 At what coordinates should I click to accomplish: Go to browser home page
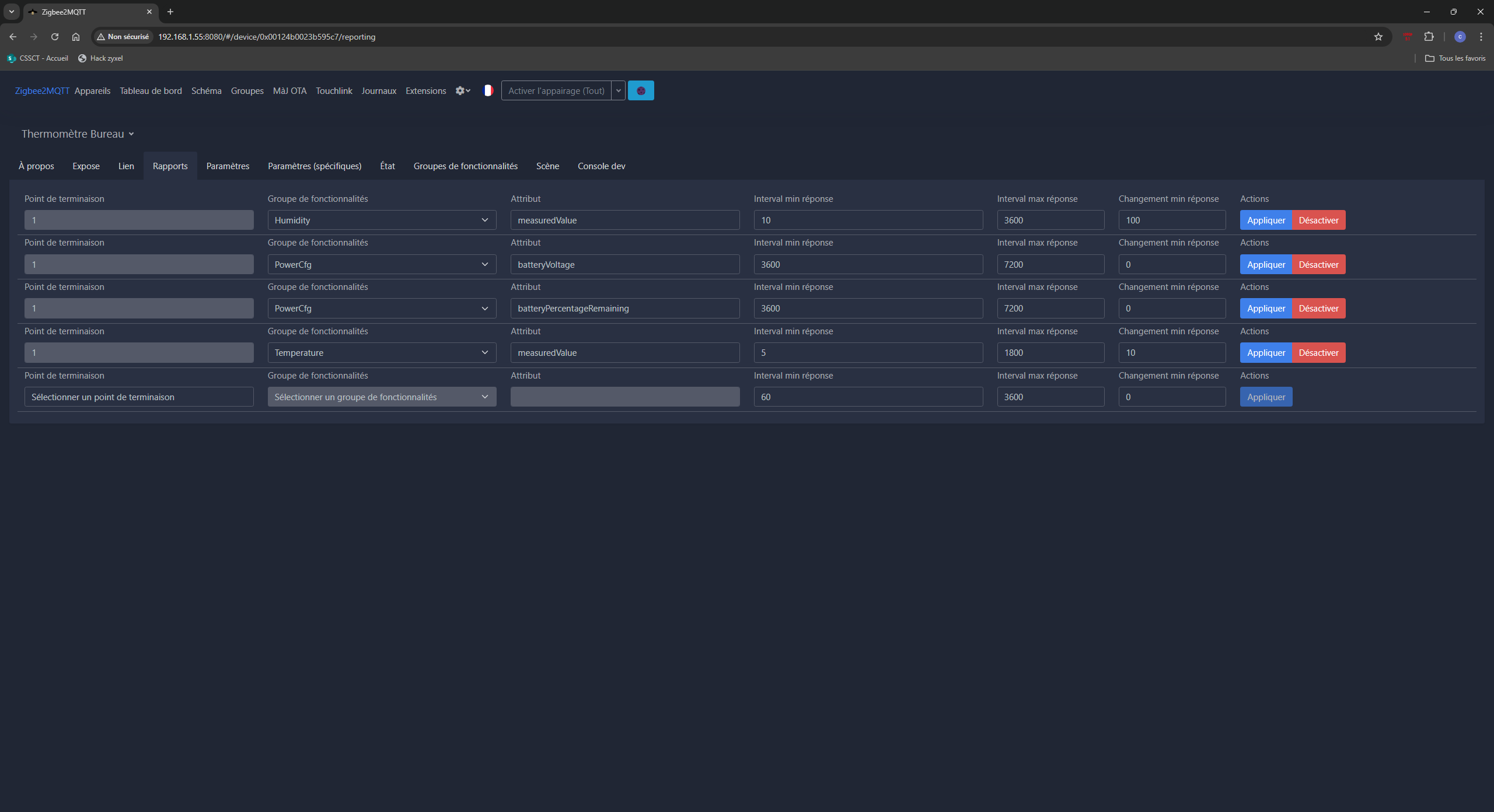coord(76,37)
